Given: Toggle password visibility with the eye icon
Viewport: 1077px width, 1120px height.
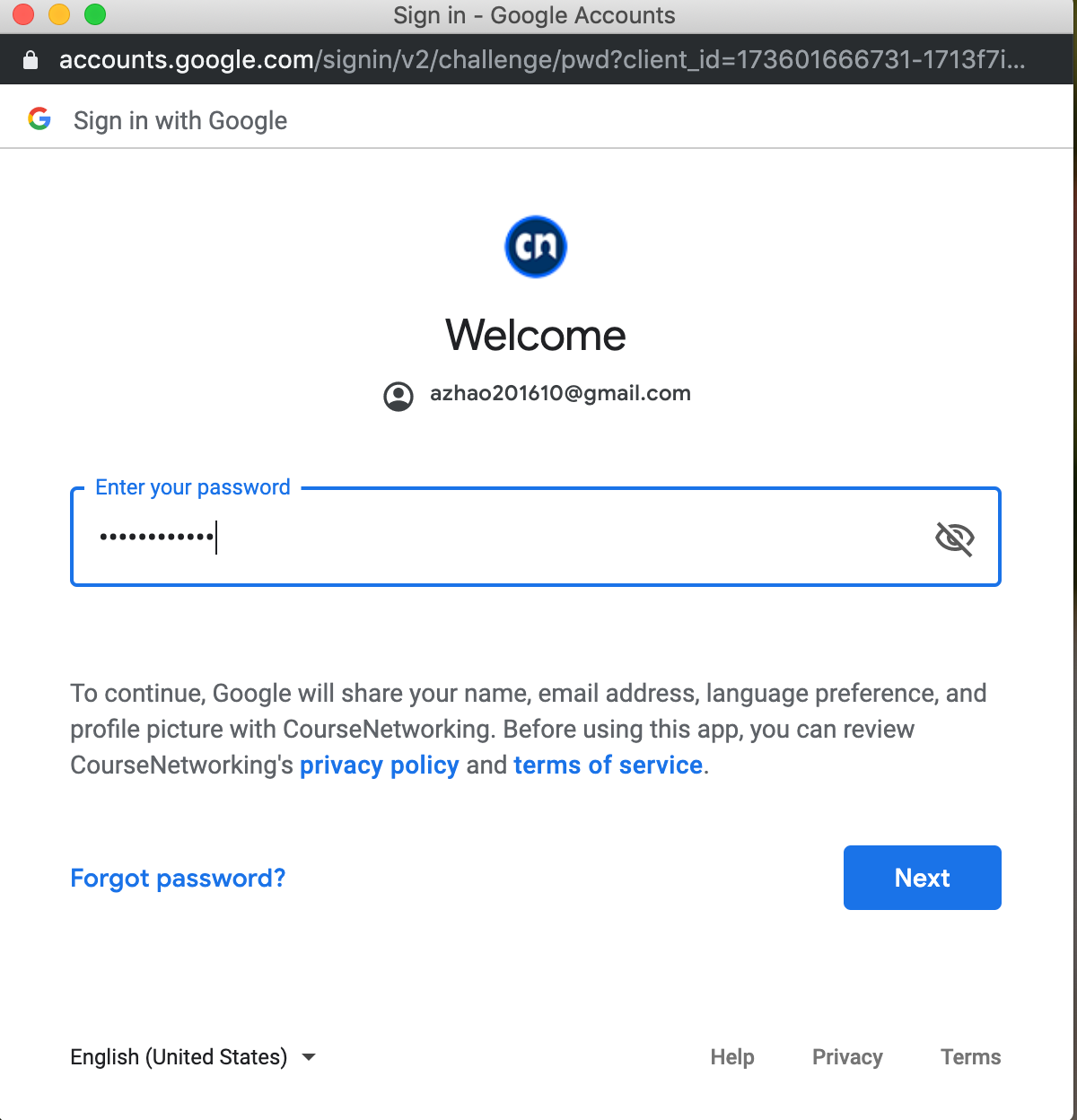Looking at the screenshot, I should coord(954,538).
